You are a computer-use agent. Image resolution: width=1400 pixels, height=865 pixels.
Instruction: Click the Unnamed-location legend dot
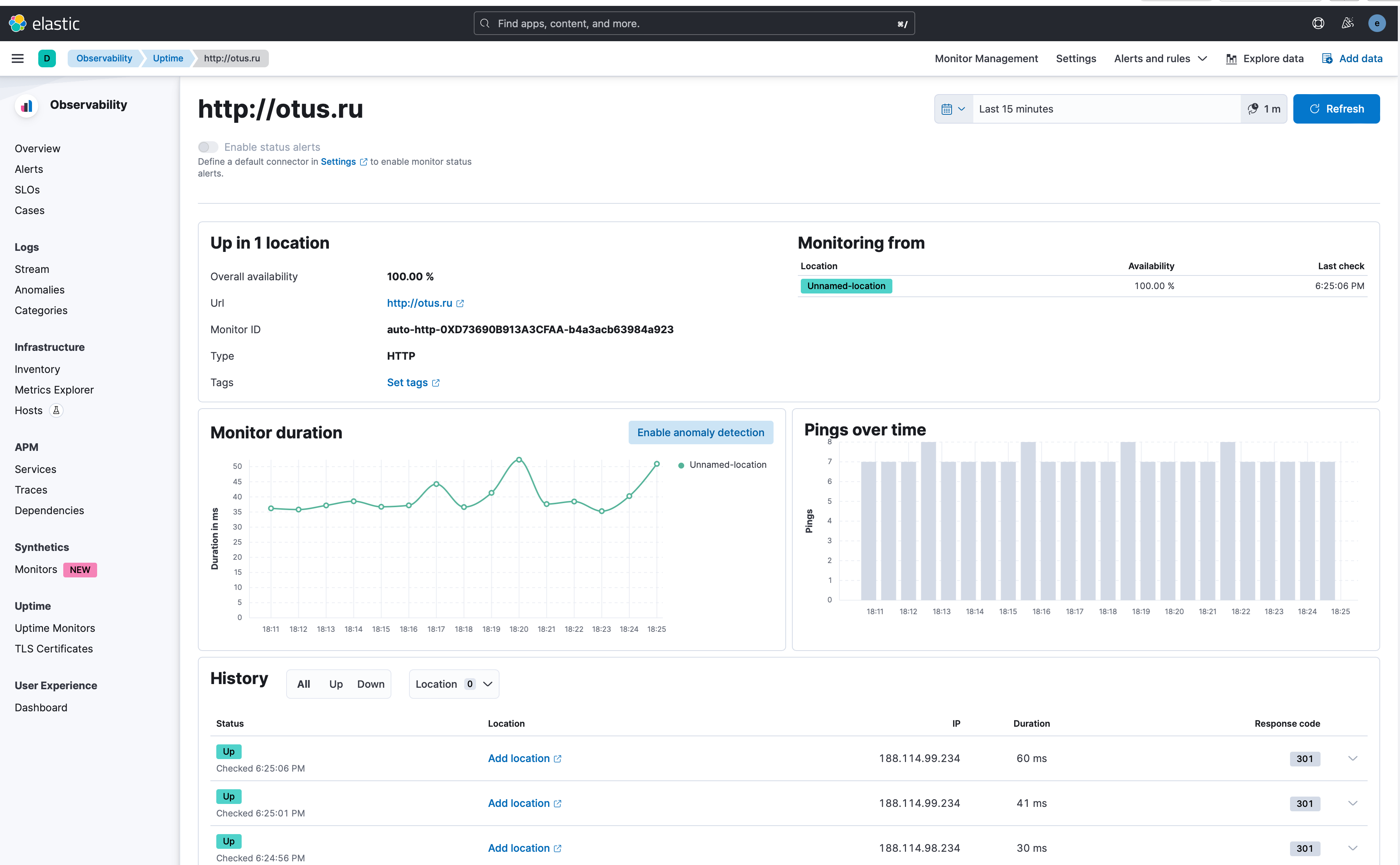(681, 465)
